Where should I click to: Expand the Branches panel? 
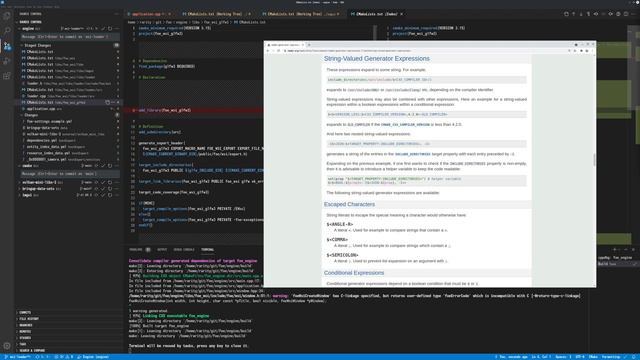click(26, 325)
